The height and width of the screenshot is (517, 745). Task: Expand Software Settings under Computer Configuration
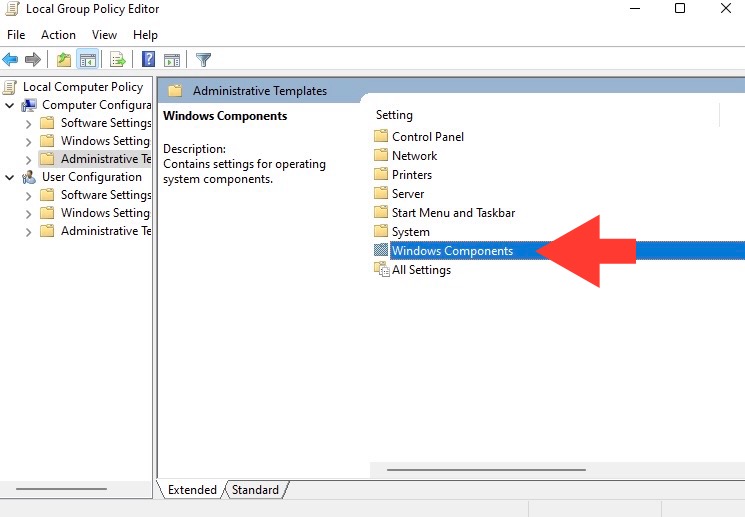coord(29,124)
